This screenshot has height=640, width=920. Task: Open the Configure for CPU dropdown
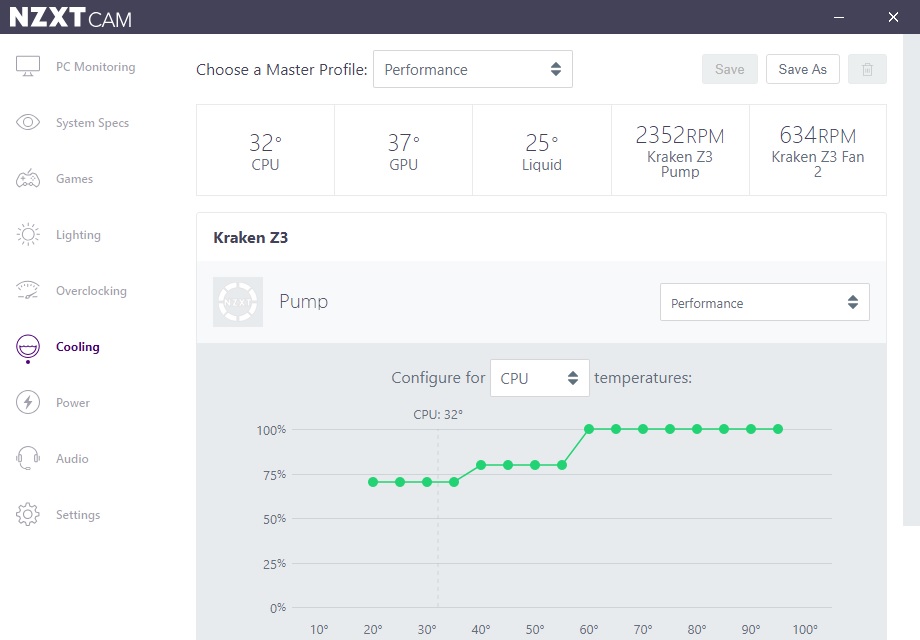[540, 378]
